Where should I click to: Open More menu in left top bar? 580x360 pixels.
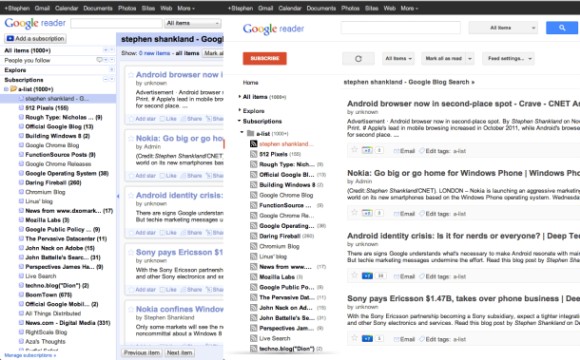tap(186, 8)
